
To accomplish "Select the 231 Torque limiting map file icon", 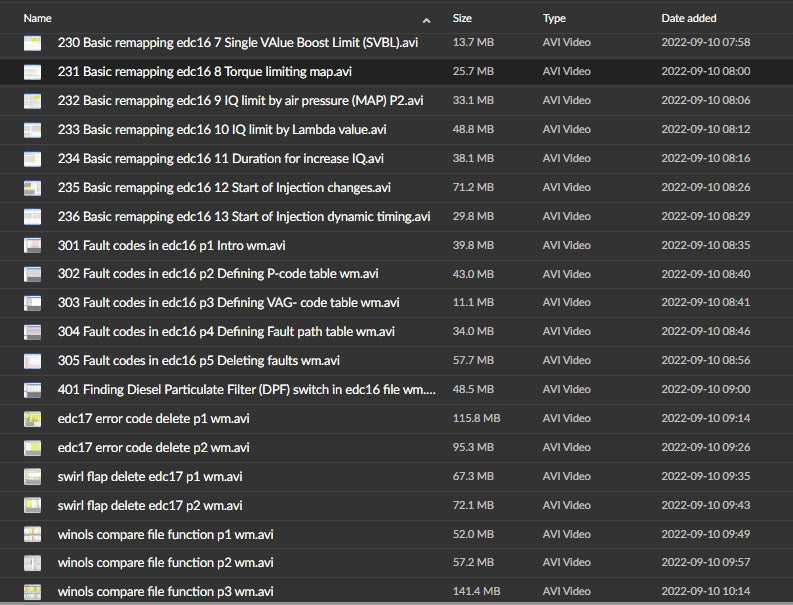I will click(33, 72).
